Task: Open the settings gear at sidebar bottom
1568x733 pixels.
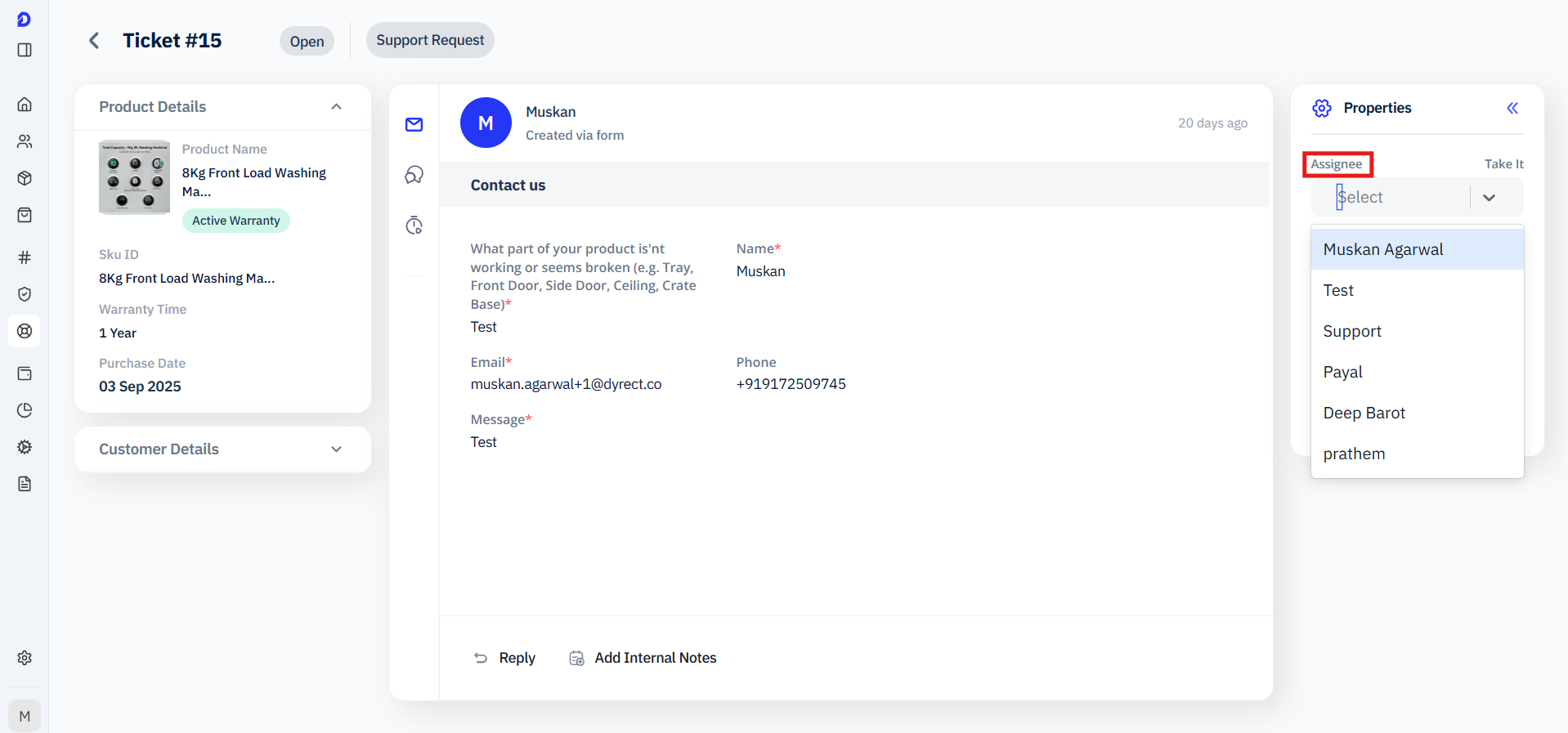Action: point(25,658)
